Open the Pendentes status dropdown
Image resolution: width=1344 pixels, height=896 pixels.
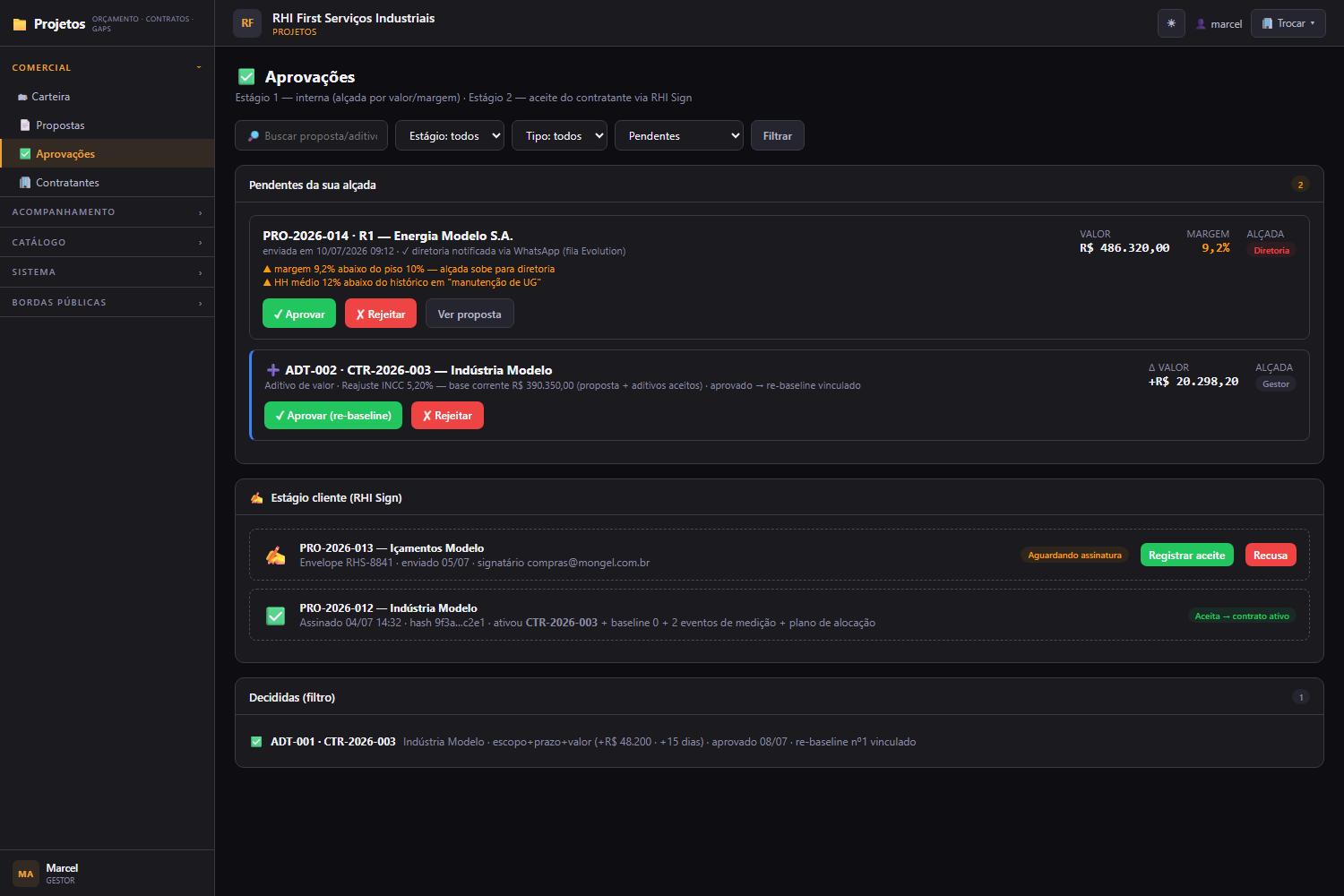point(679,135)
